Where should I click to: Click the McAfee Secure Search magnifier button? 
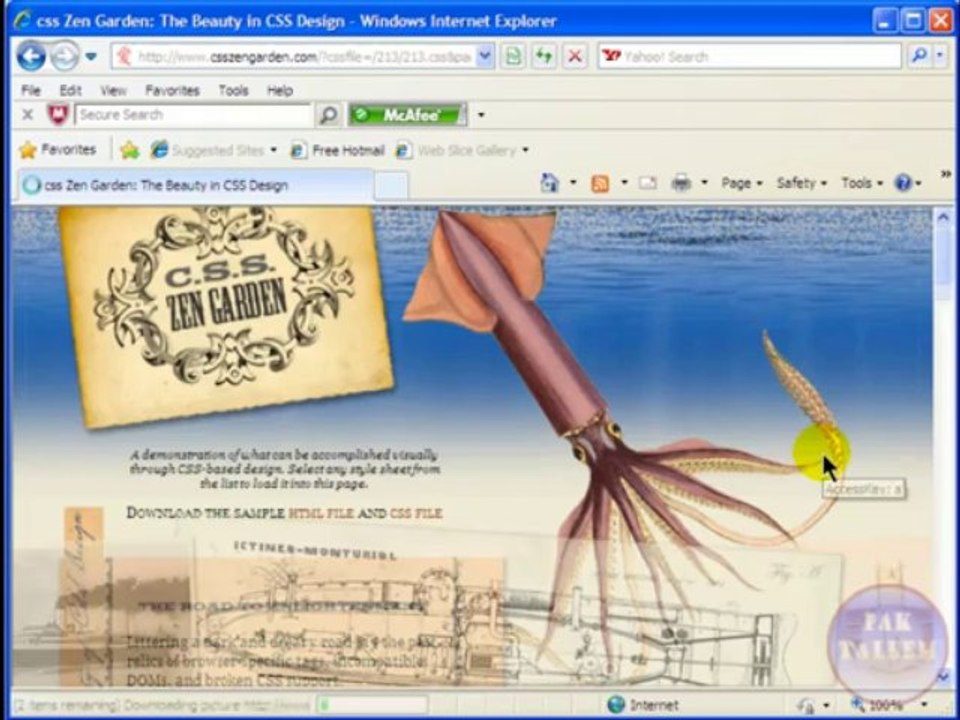click(329, 115)
